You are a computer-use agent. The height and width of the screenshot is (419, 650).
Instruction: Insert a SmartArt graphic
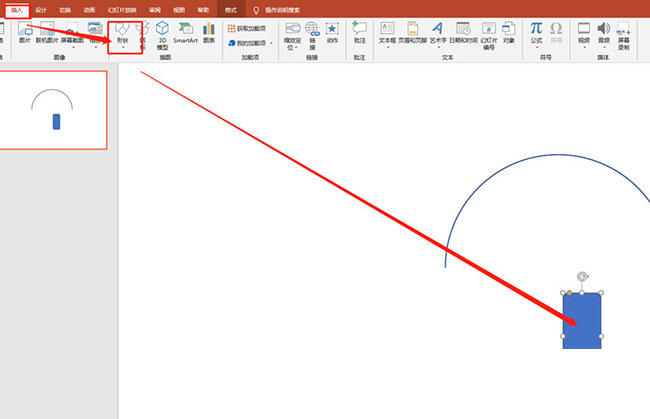(x=185, y=33)
